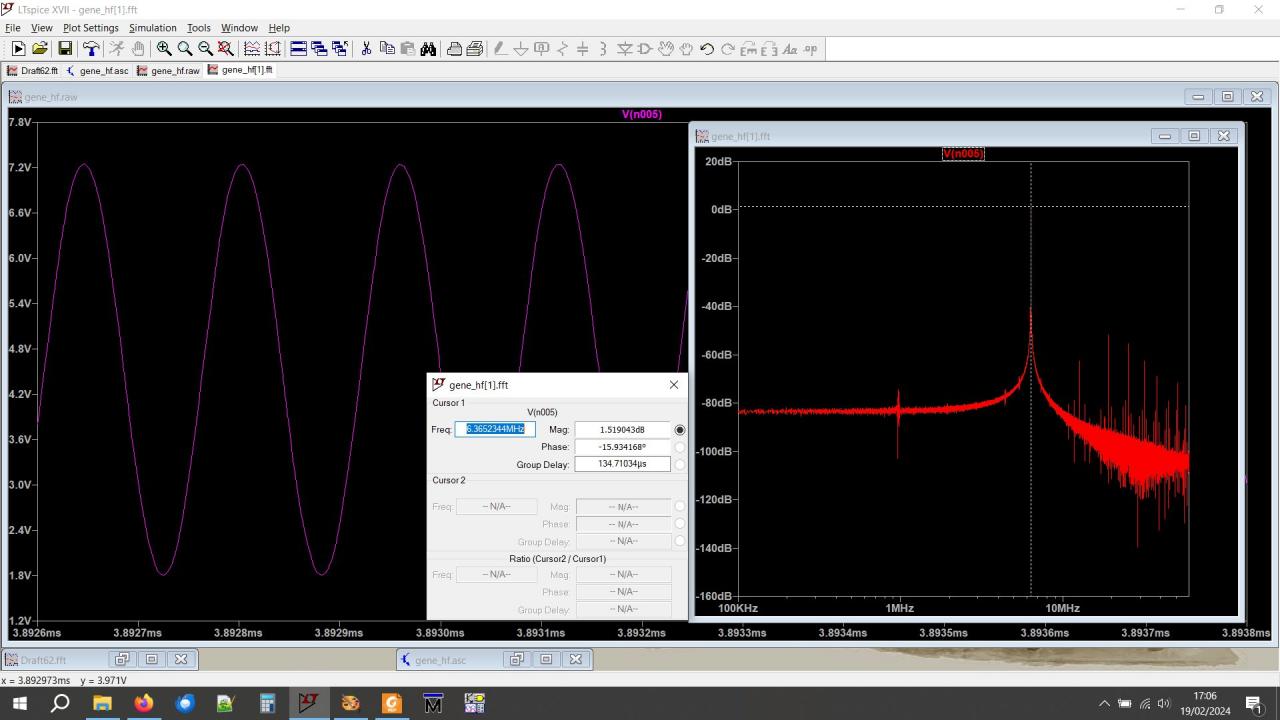Open the Plot Settings menu
This screenshot has width=1280, height=720.
[90, 28]
